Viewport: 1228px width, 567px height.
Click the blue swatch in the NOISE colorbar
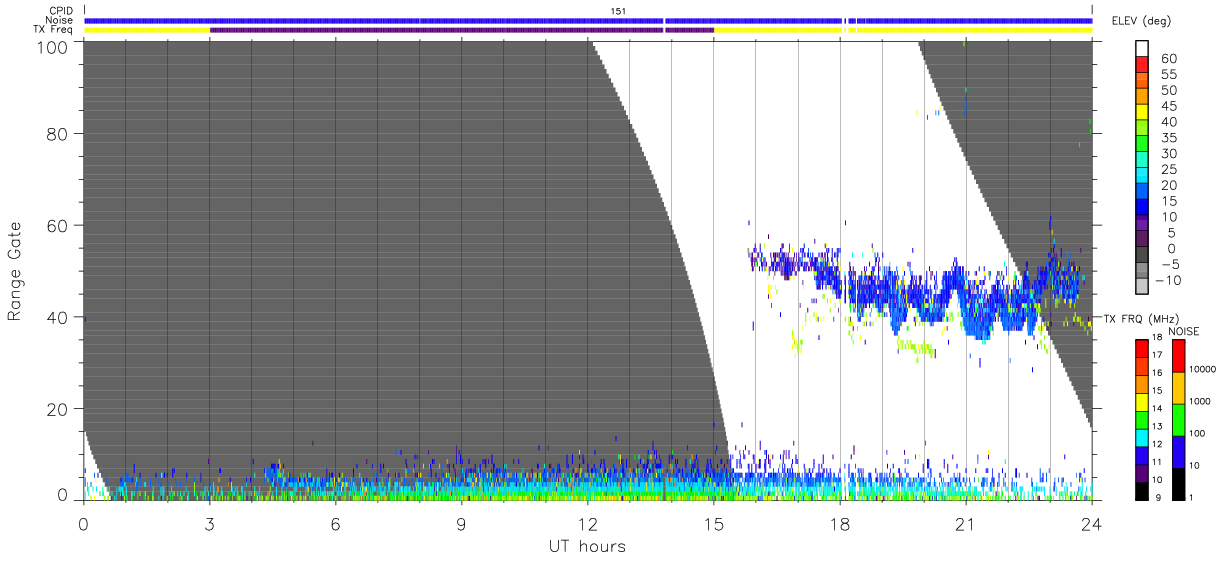point(1178,452)
